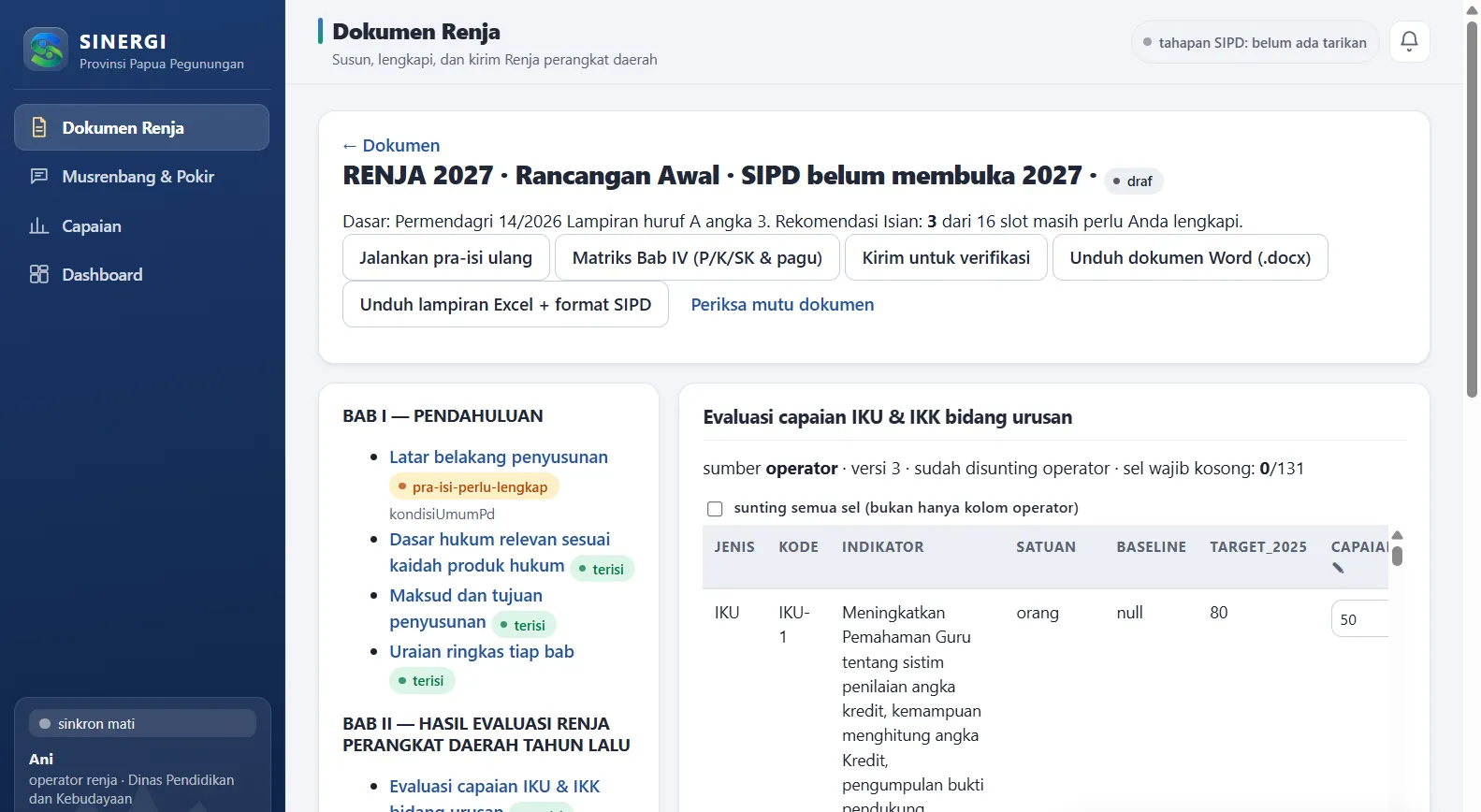Click 'Kirim untuk verifikasi'

[946, 257]
